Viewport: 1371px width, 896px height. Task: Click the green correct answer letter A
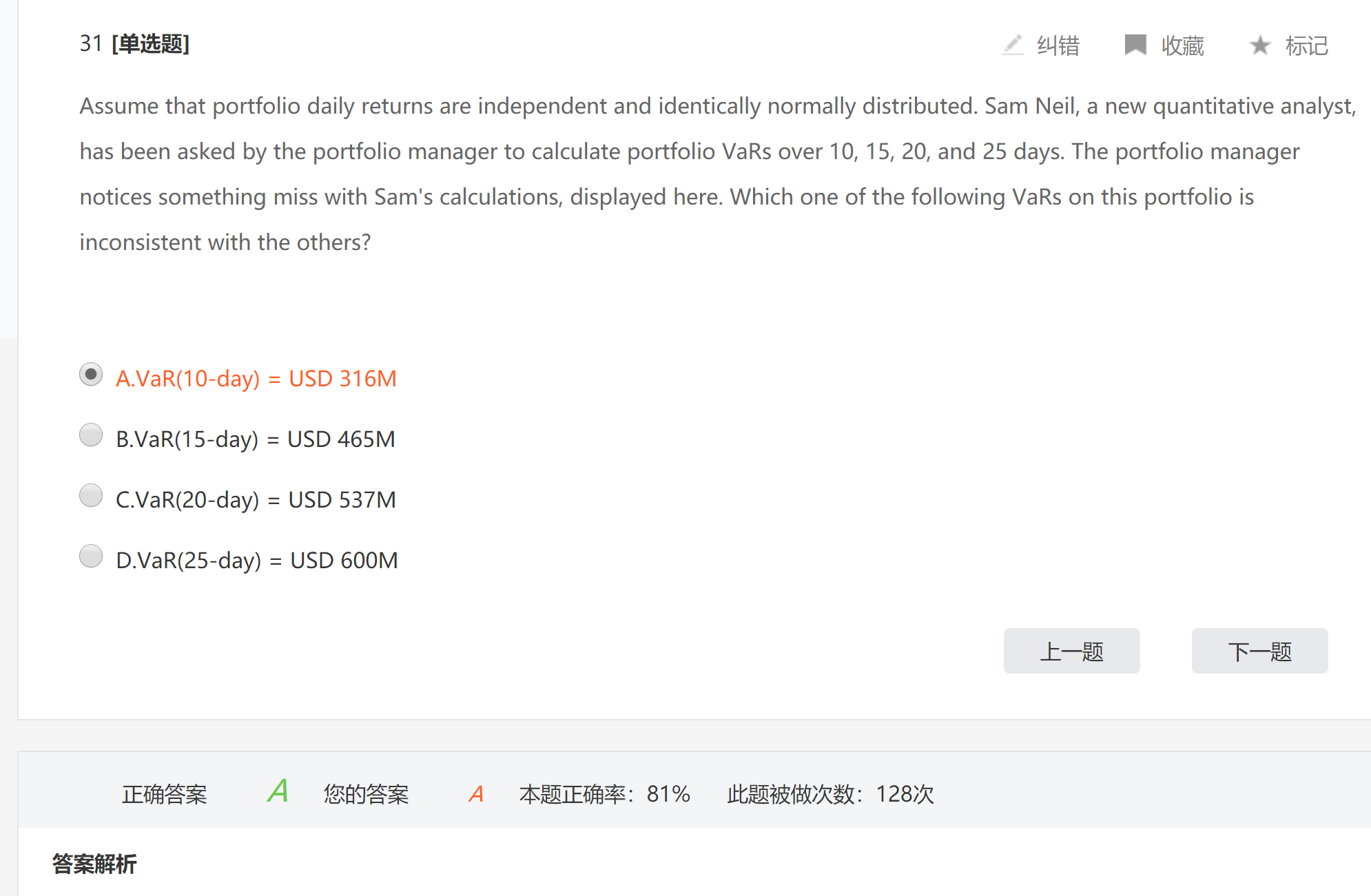(278, 791)
